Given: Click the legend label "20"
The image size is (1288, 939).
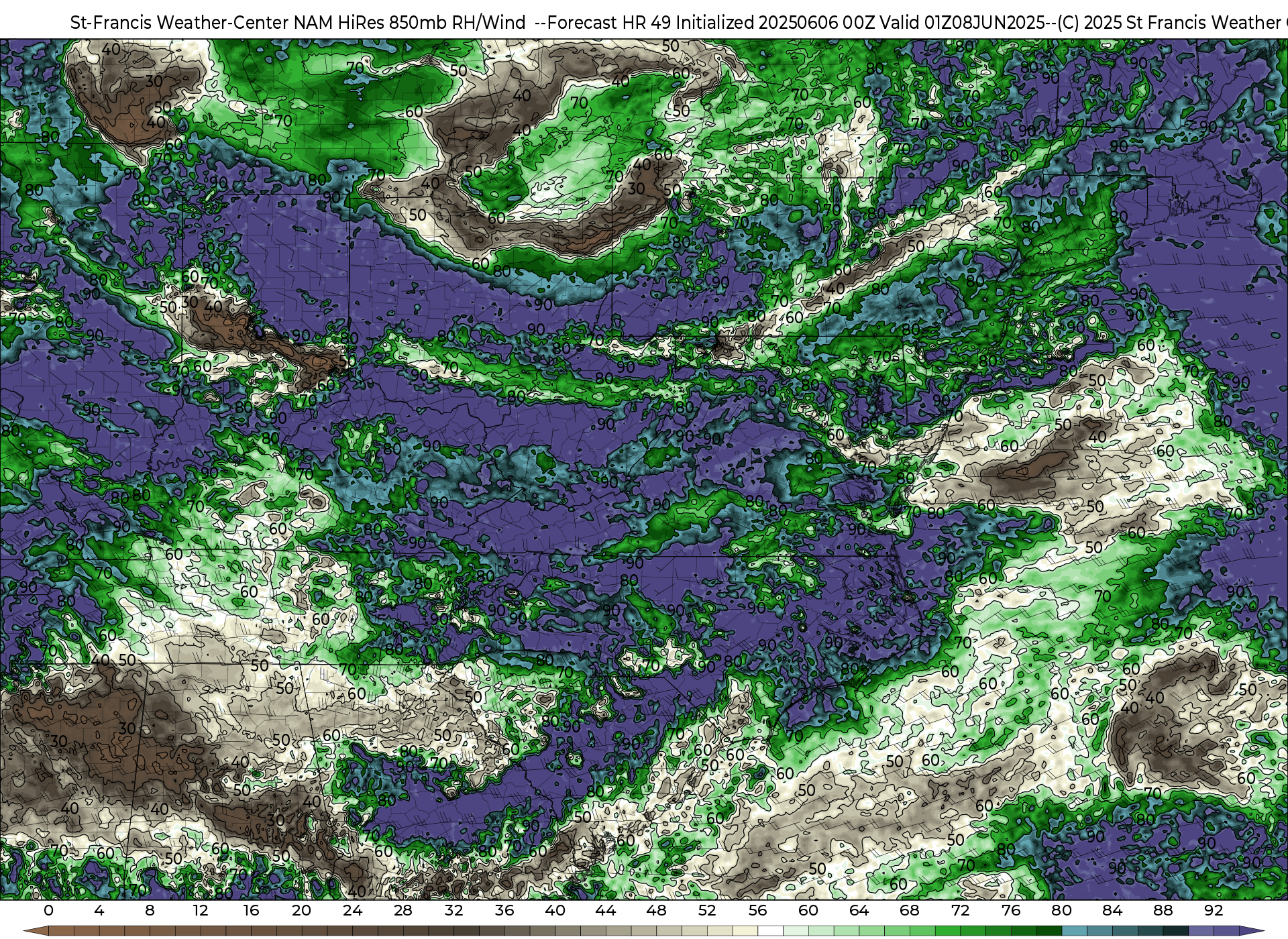Looking at the screenshot, I should 302,910.
